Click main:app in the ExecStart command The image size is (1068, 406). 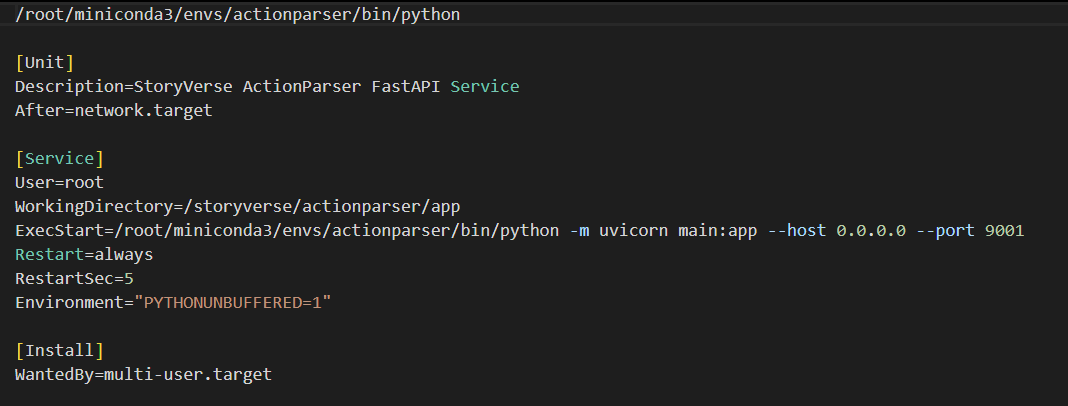(x=718, y=230)
